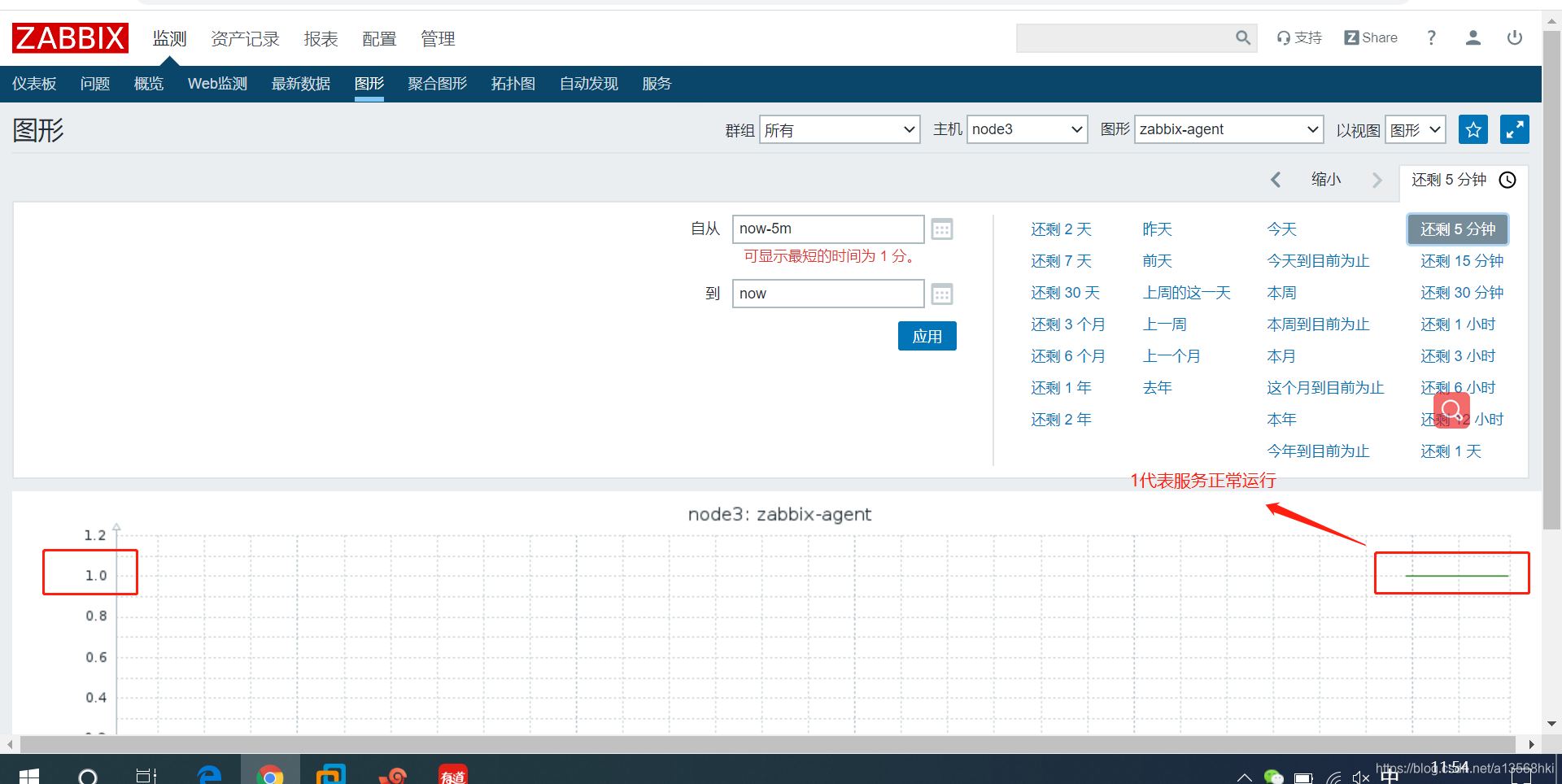Select the 还剩 30 天 range
The width and height of the screenshot is (1562, 784).
point(1065,293)
